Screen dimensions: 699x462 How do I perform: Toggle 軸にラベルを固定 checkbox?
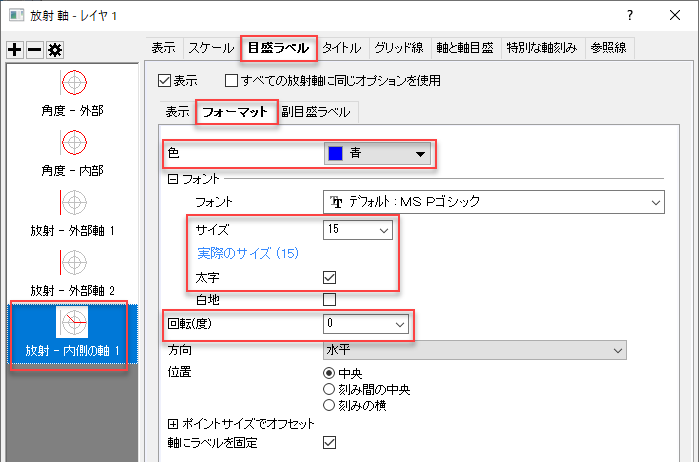click(x=329, y=442)
